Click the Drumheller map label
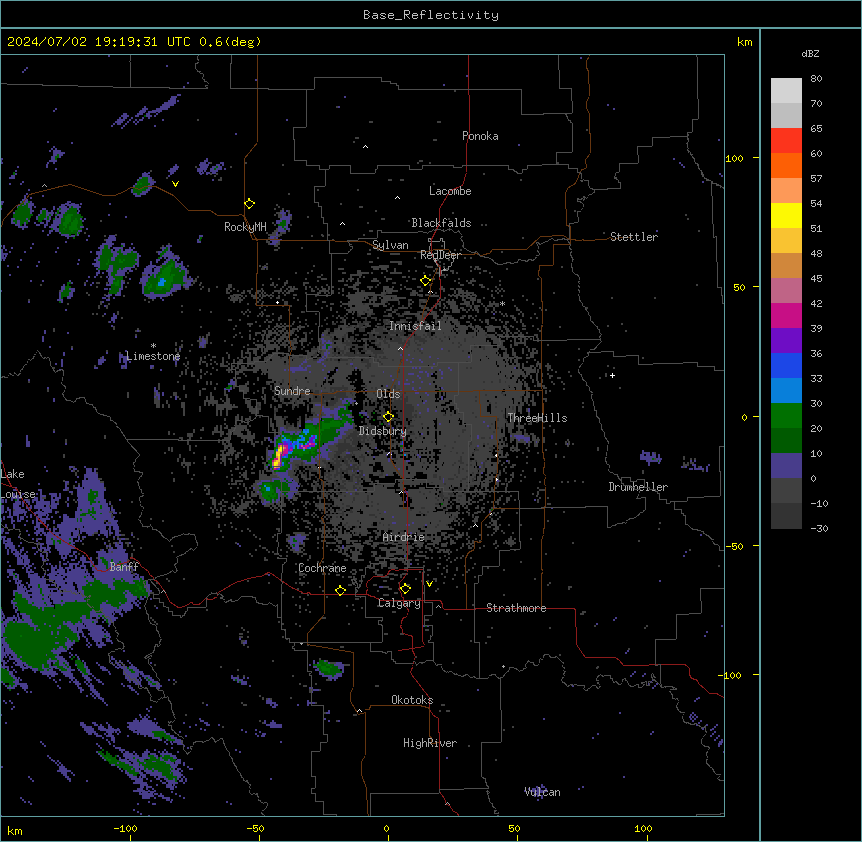The height and width of the screenshot is (842, 862). coord(638,487)
